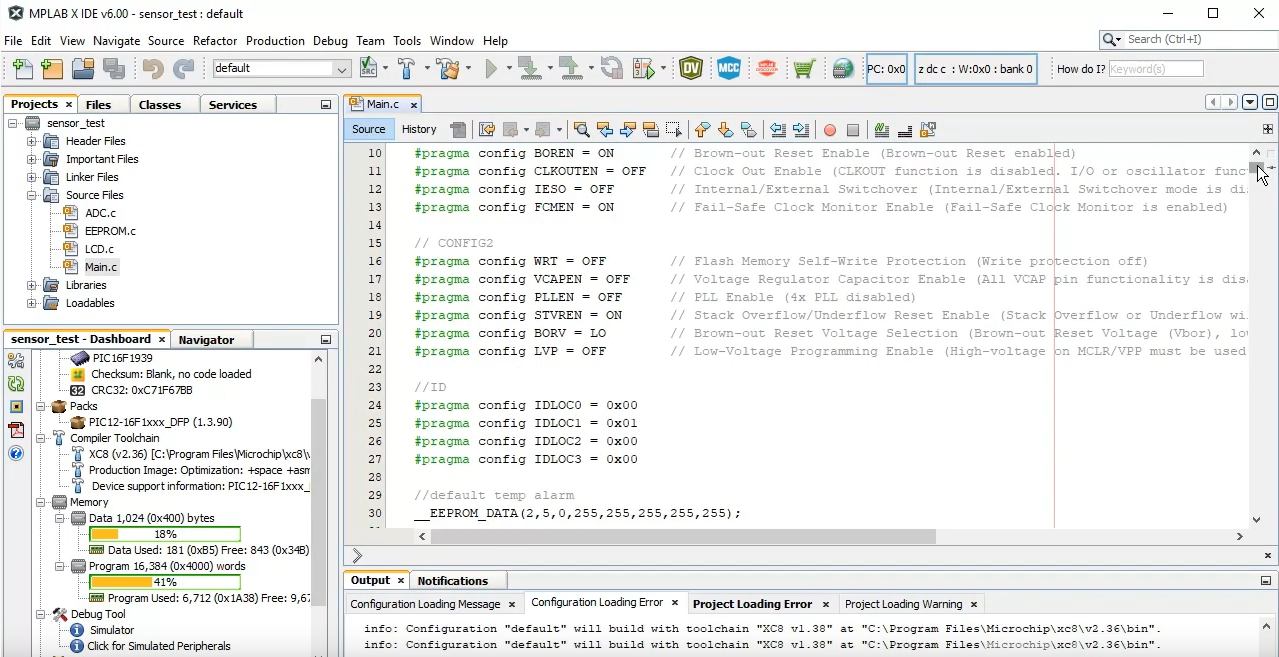Click the Open Project toolbar icon
The height and width of the screenshot is (657, 1279).
tap(83, 69)
